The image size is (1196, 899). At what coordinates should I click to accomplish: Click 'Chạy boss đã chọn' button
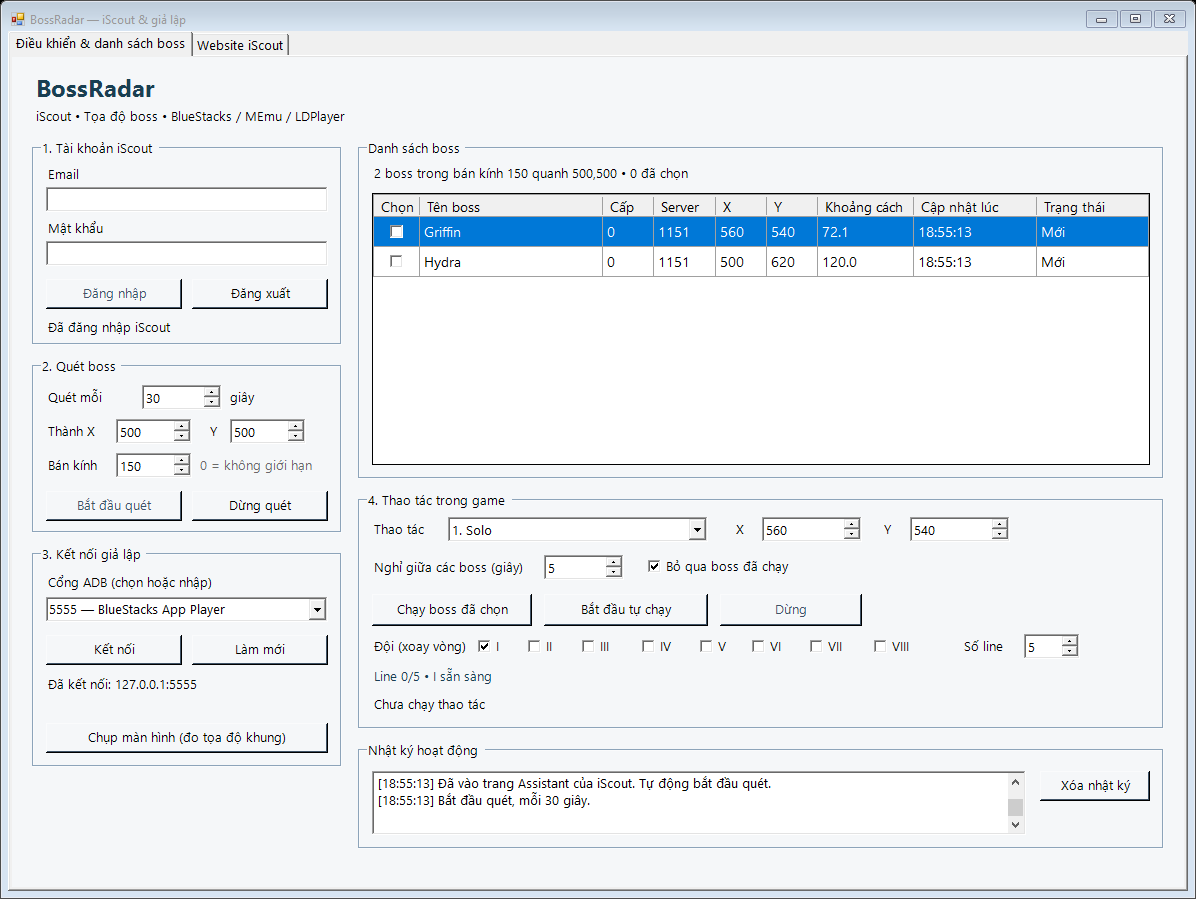click(x=452, y=610)
